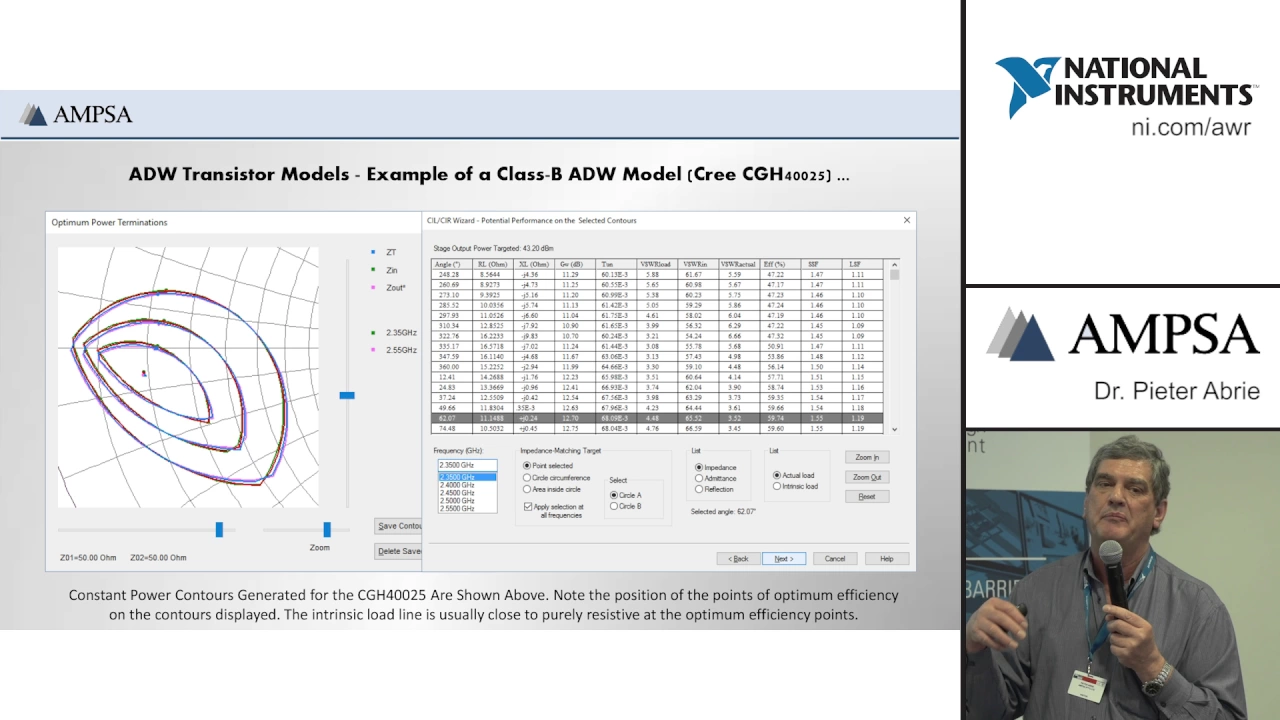This screenshot has height=720, width=1280.
Task: Click the 2.55GHz legend marker
Action: tap(373, 350)
